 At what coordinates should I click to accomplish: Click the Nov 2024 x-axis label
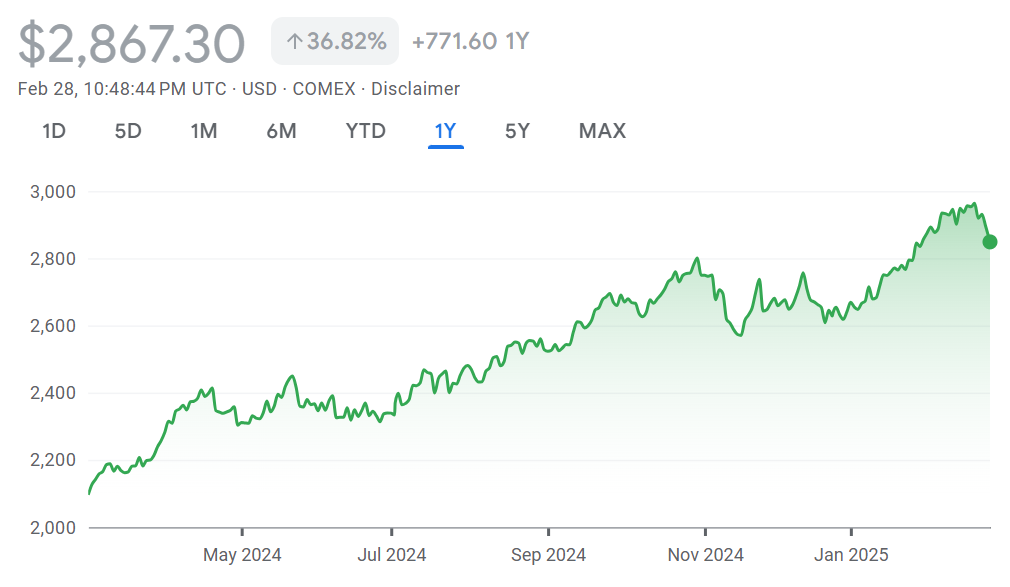pos(705,555)
